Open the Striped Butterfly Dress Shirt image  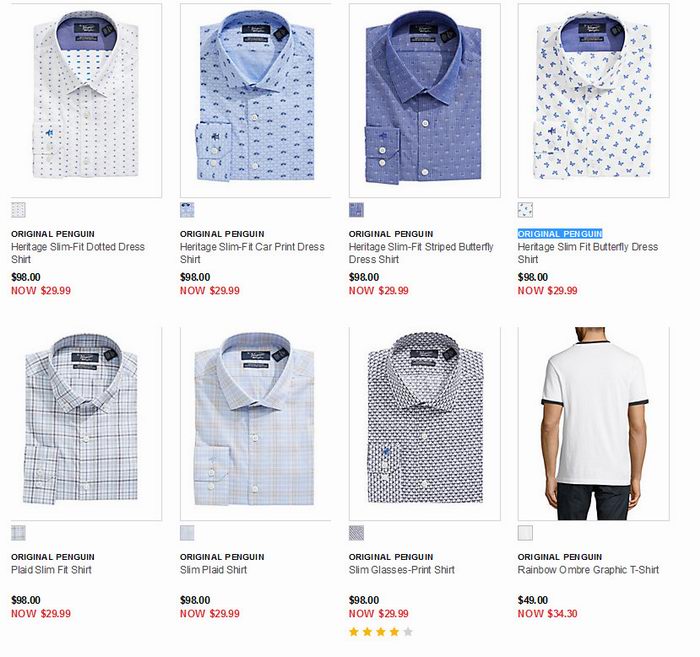click(x=424, y=100)
